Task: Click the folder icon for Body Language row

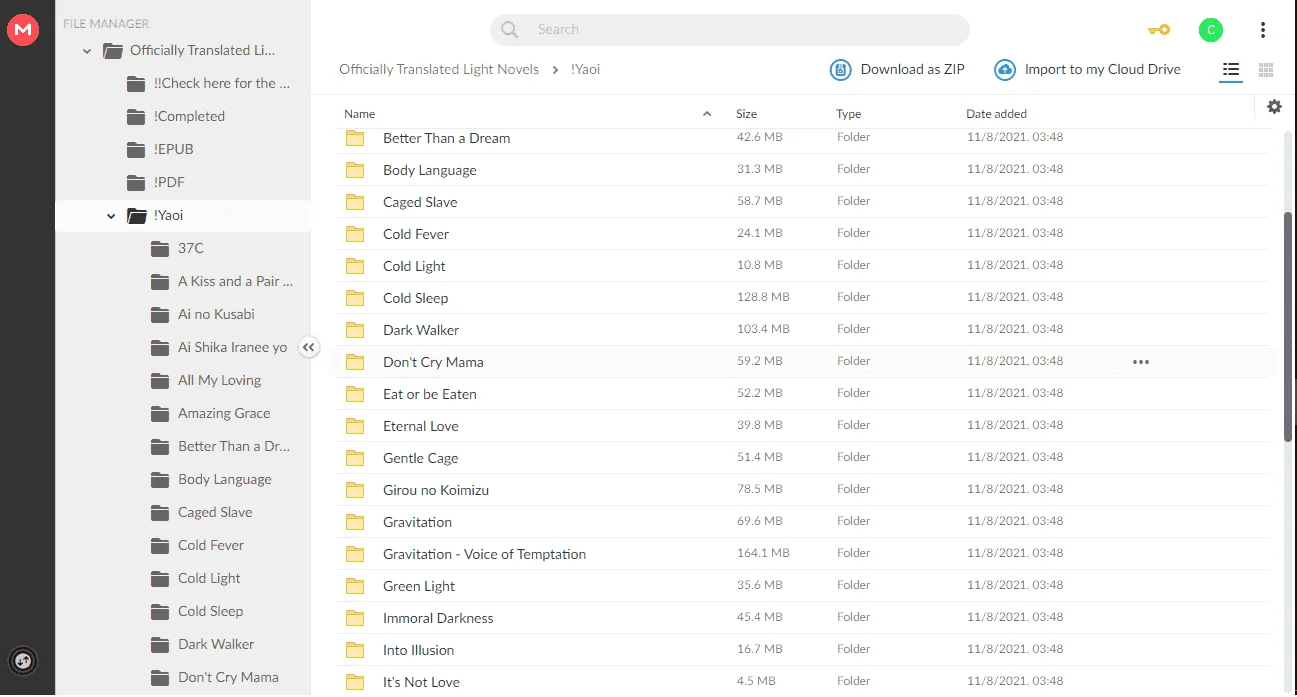Action: pos(355,170)
